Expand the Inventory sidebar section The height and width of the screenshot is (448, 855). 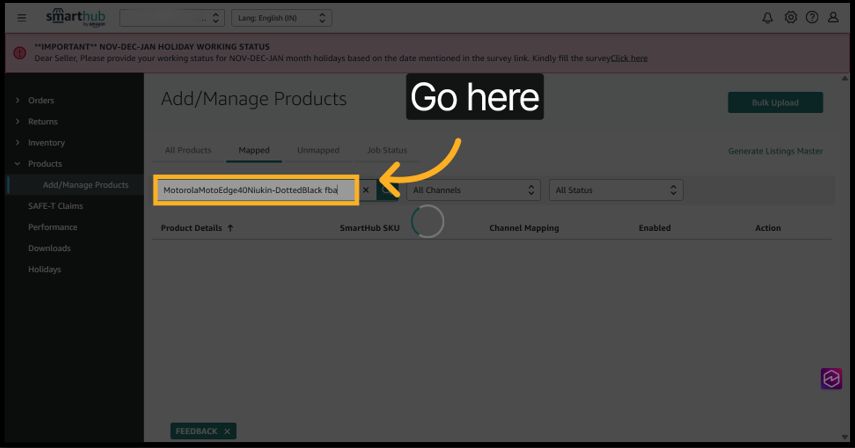(x=46, y=143)
